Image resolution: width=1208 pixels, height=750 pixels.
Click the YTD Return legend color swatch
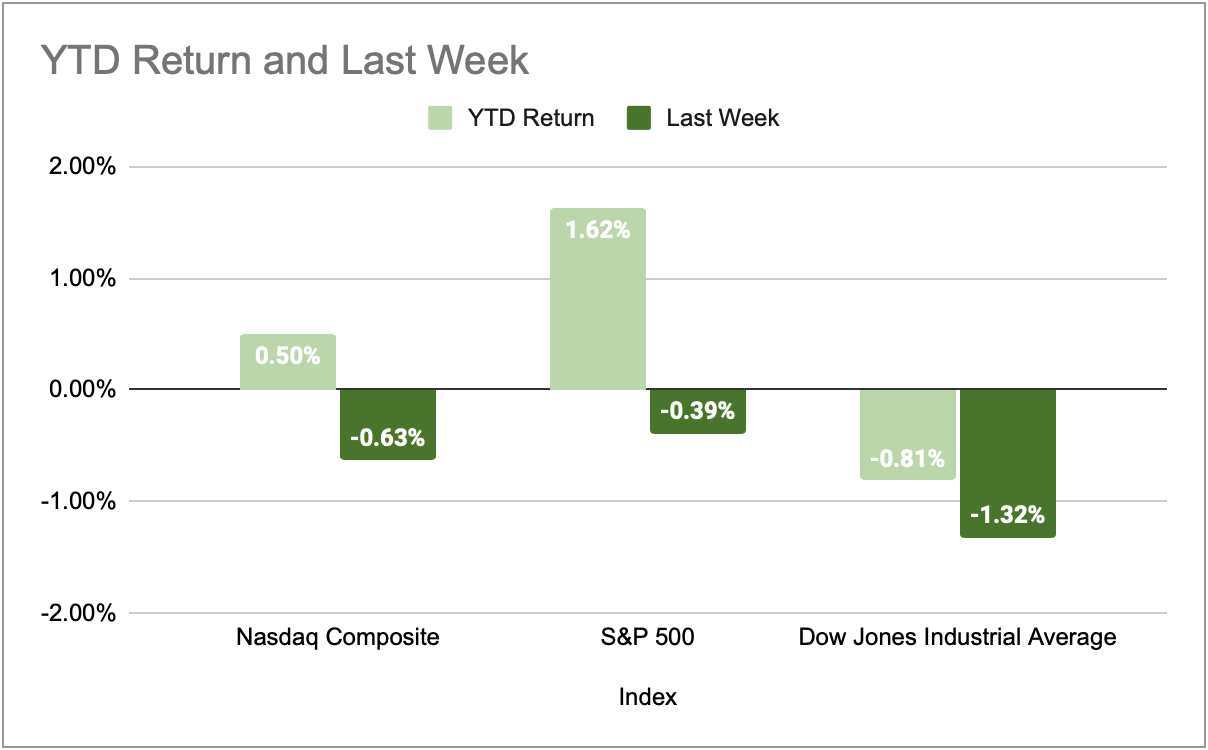pos(441,118)
